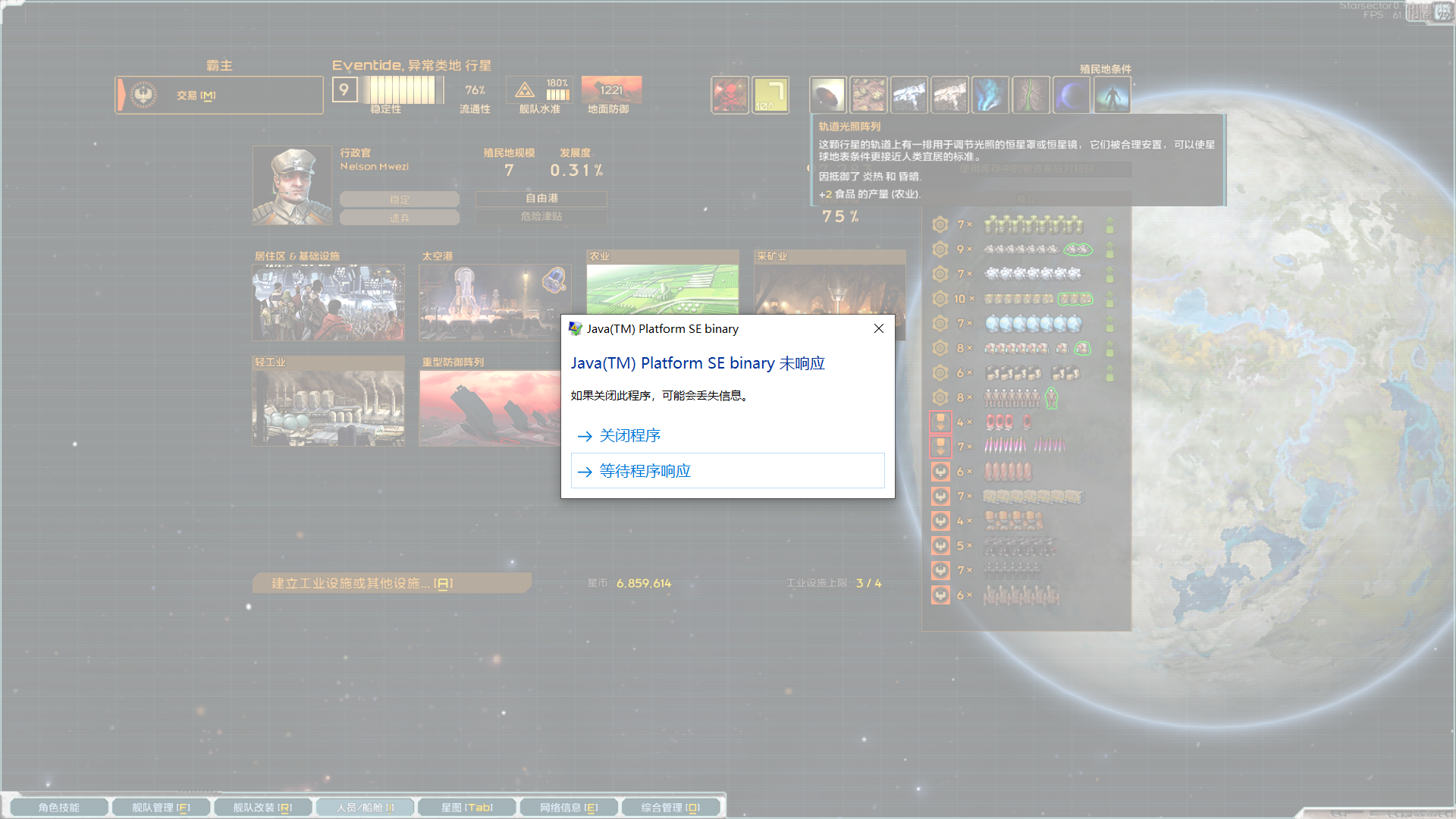
Task: Click the red skull pirate activity icon
Action: pyautogui.click(x=730, y=95)
